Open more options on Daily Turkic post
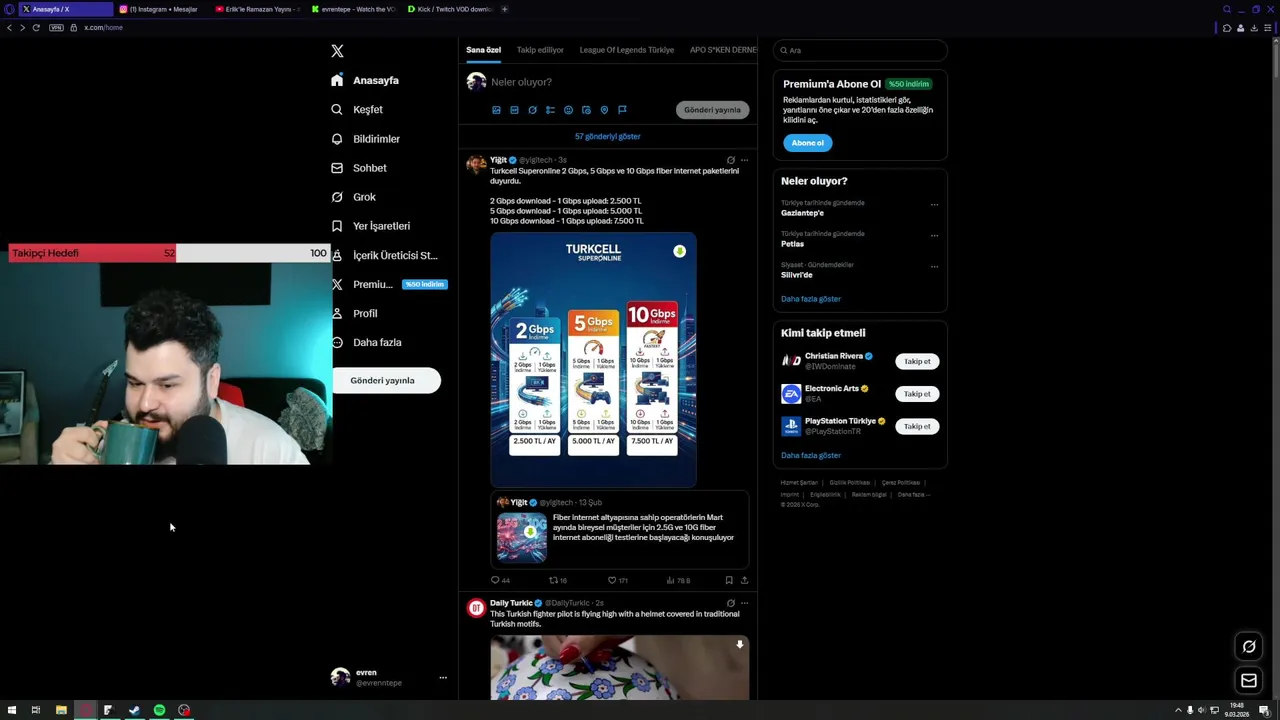1280x720 pixels. pos(744,603)
